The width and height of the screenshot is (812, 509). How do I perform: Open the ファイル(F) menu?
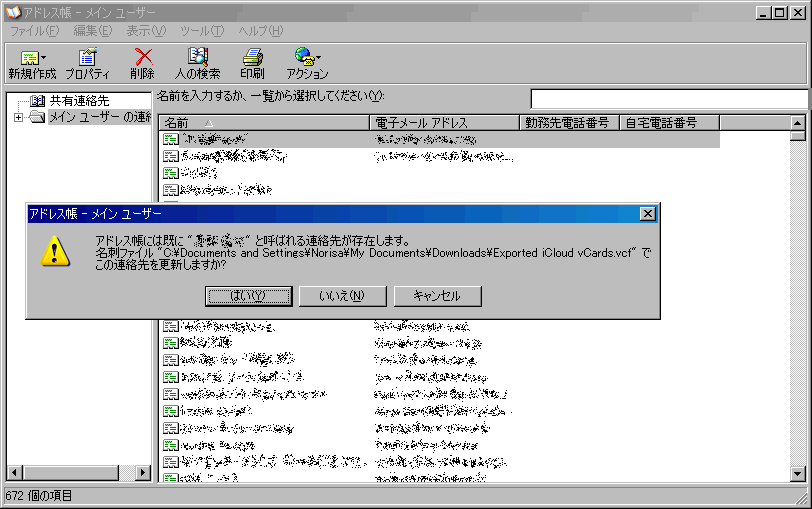(35, 31)
